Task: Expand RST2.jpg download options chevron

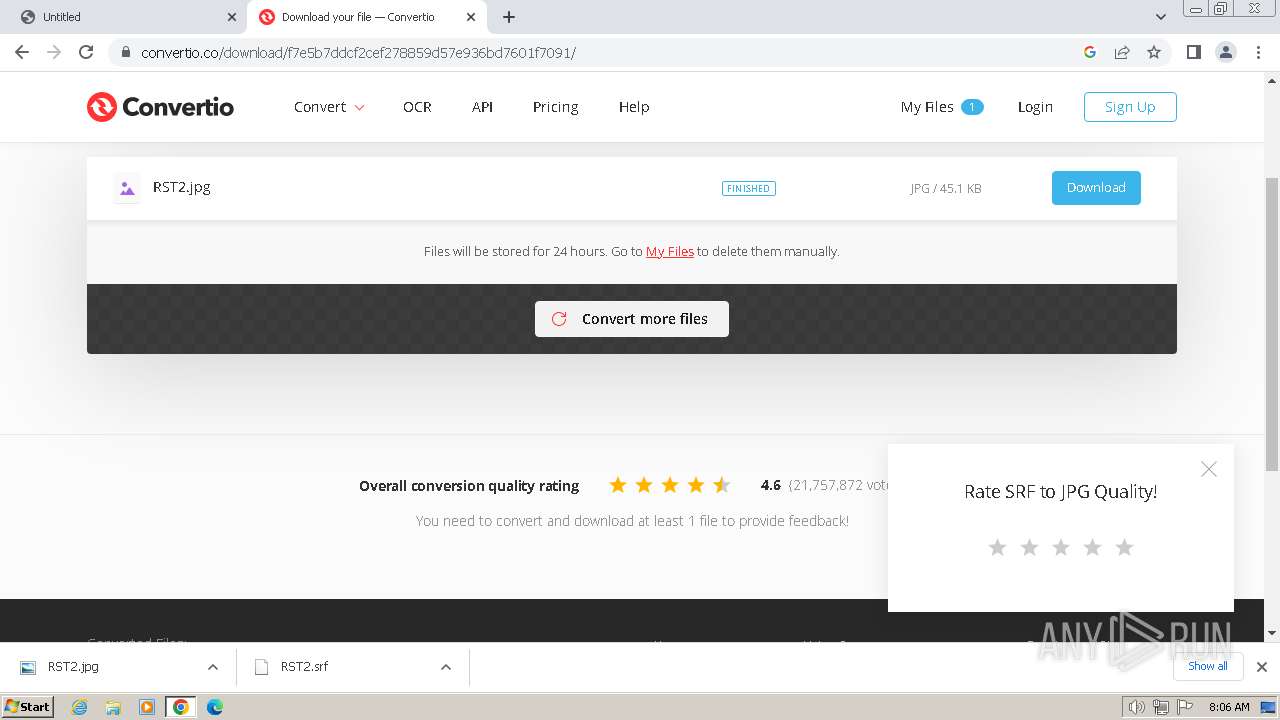Action: [x=212, y=667]
